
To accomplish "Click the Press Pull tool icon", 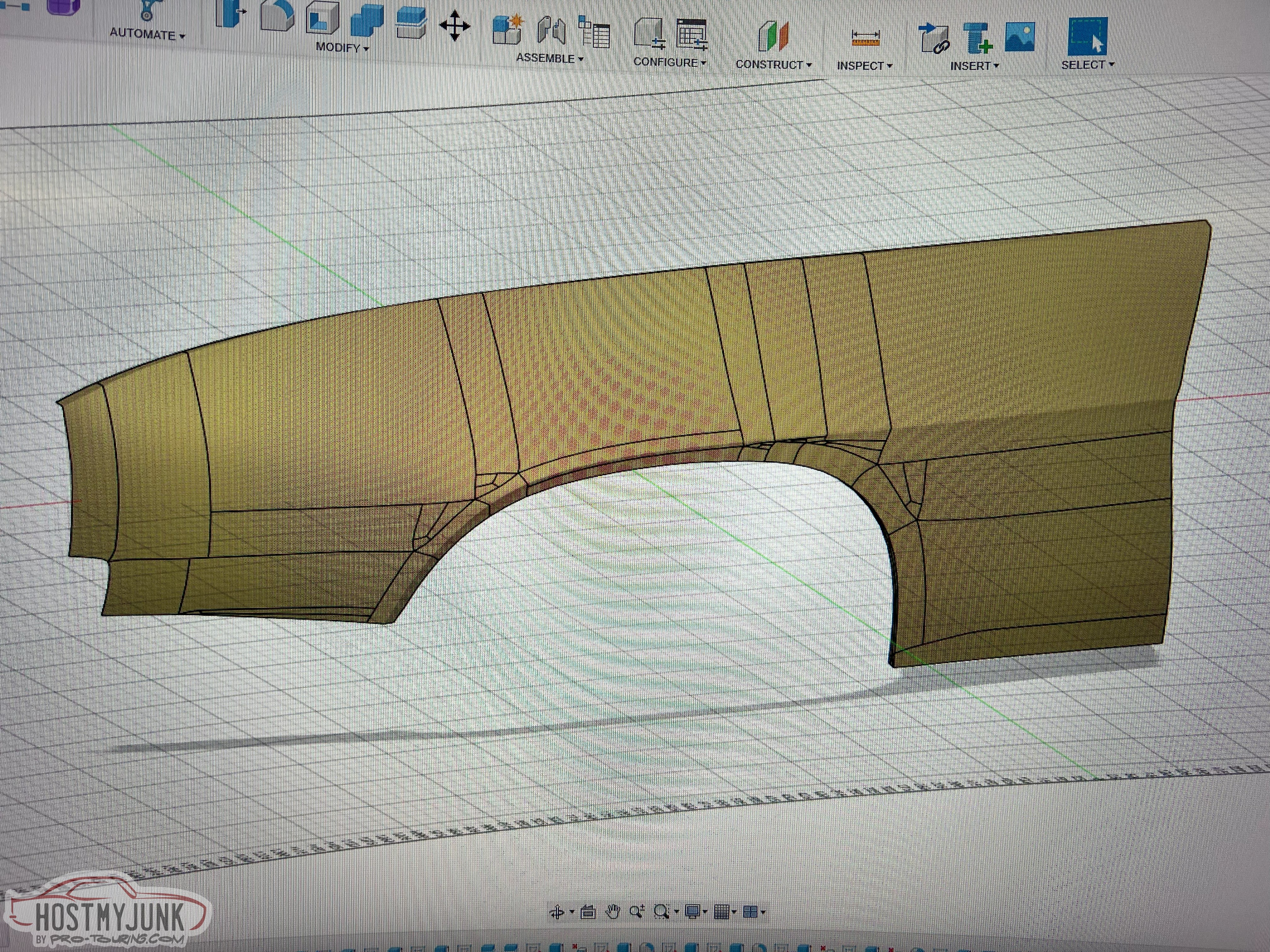I will click(x=231, y=13).
